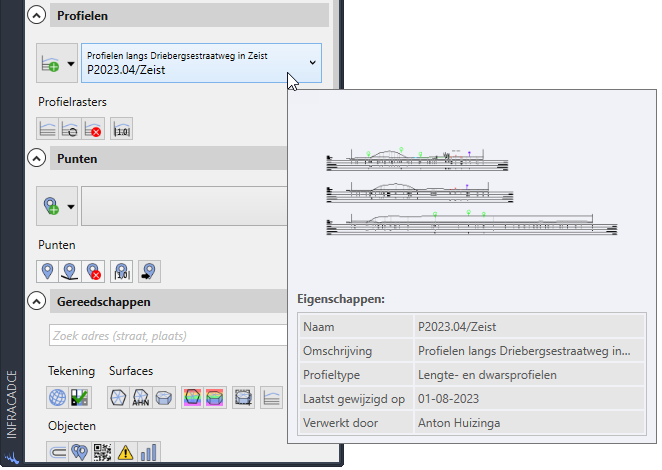Collapse the Gereedschappen section
662x470 pixels.
tap(37, 300)
